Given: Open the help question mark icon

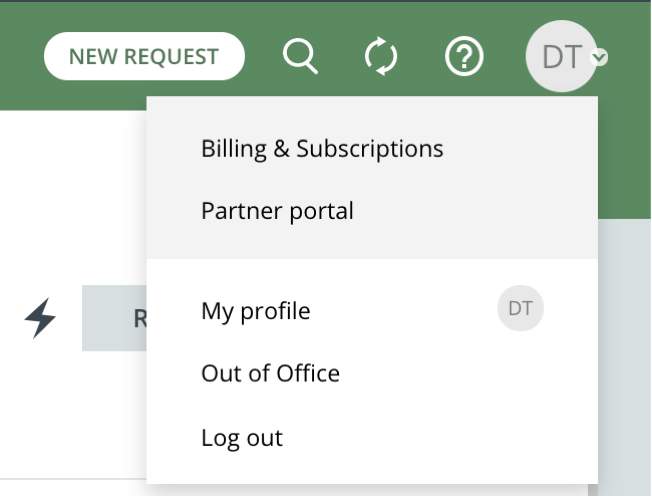Looking at the screenshot, I should [464, 57].
